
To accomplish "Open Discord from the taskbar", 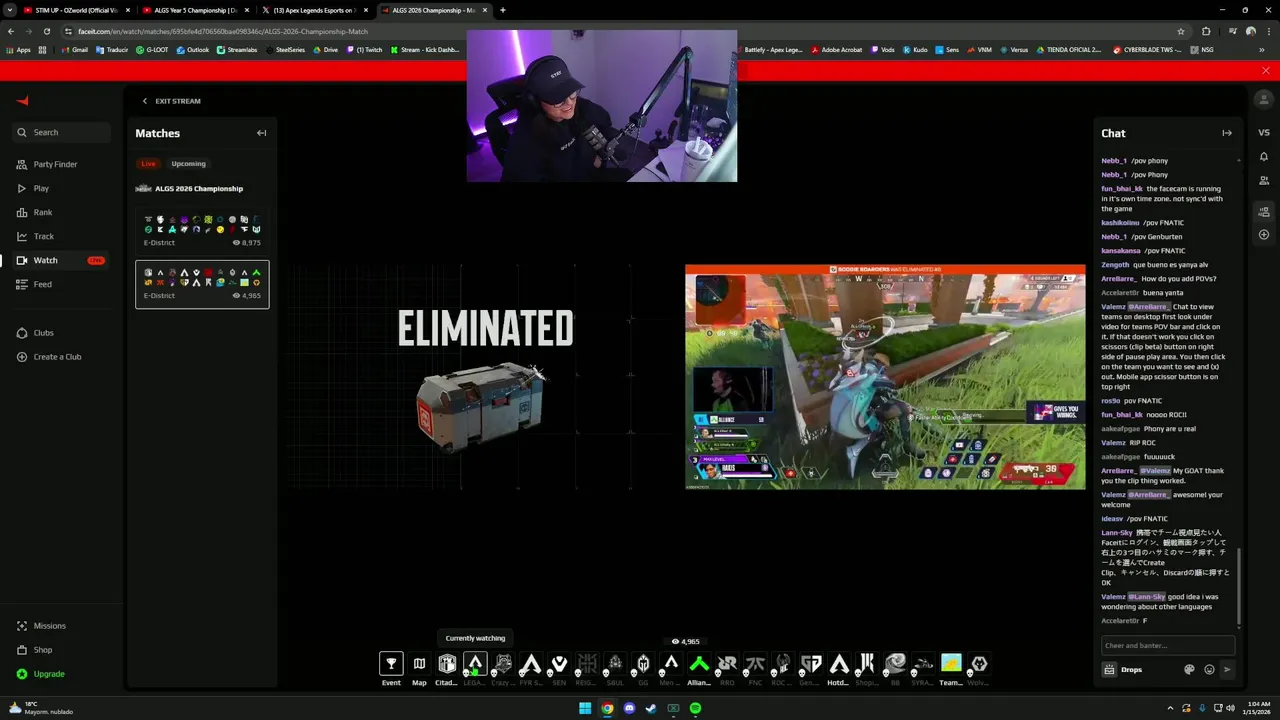I will (x=629, y=708).
